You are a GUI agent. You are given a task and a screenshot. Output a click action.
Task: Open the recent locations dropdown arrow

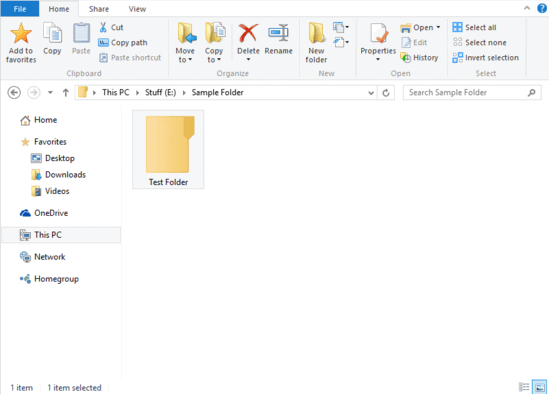coord(50,92)
